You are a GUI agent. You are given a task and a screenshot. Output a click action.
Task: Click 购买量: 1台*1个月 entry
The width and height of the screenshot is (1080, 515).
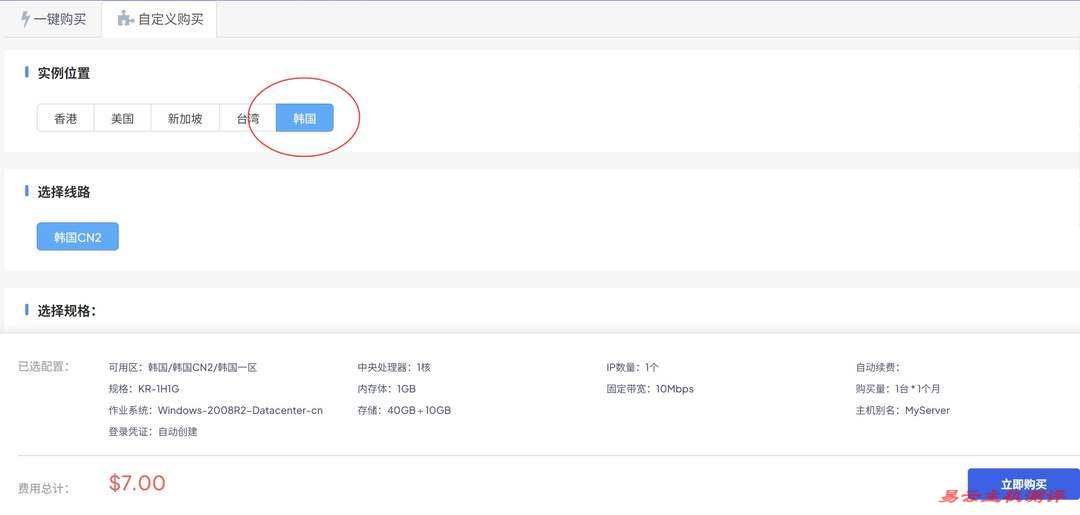point(897,389)
